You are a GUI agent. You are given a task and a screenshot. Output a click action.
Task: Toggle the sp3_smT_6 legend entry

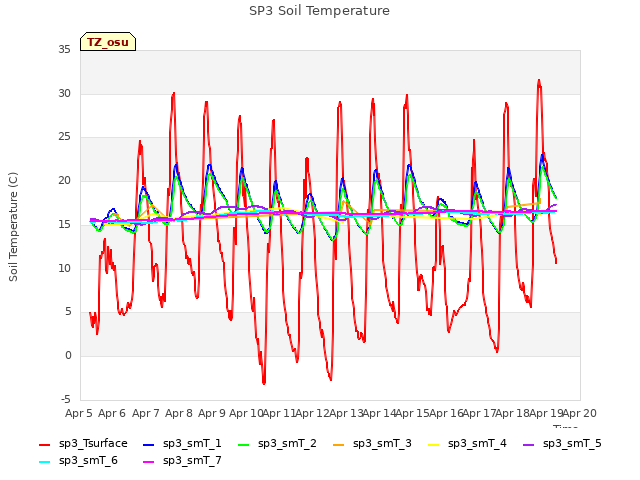(78, 460)
